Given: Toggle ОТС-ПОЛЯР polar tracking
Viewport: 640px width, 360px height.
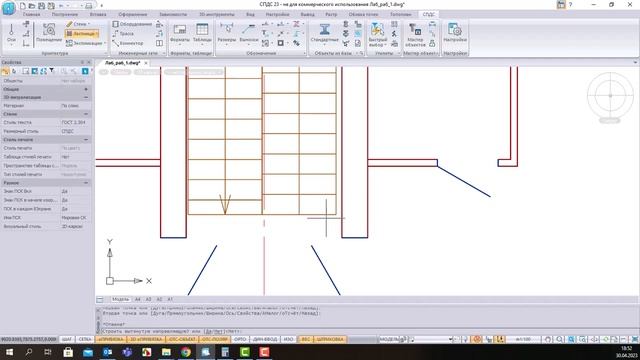Looking at the screenshot, I should tap(214, 339).
